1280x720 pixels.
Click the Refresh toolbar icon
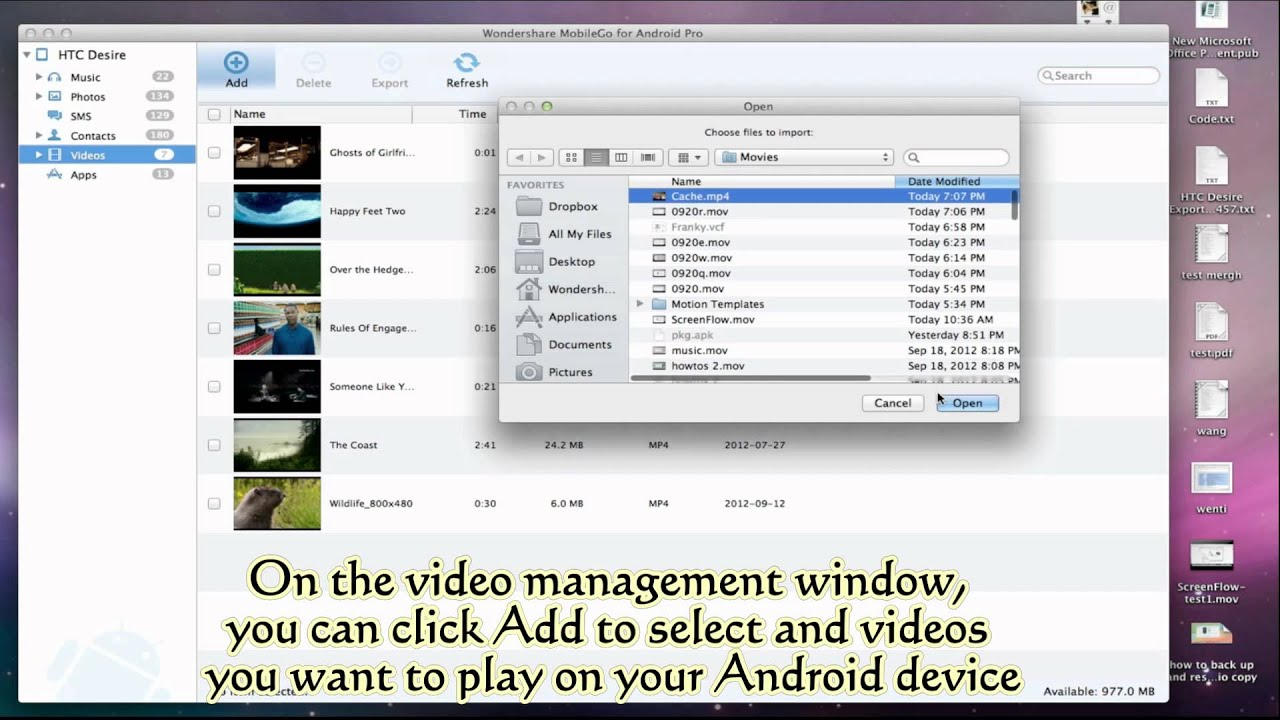coord(466,62)
